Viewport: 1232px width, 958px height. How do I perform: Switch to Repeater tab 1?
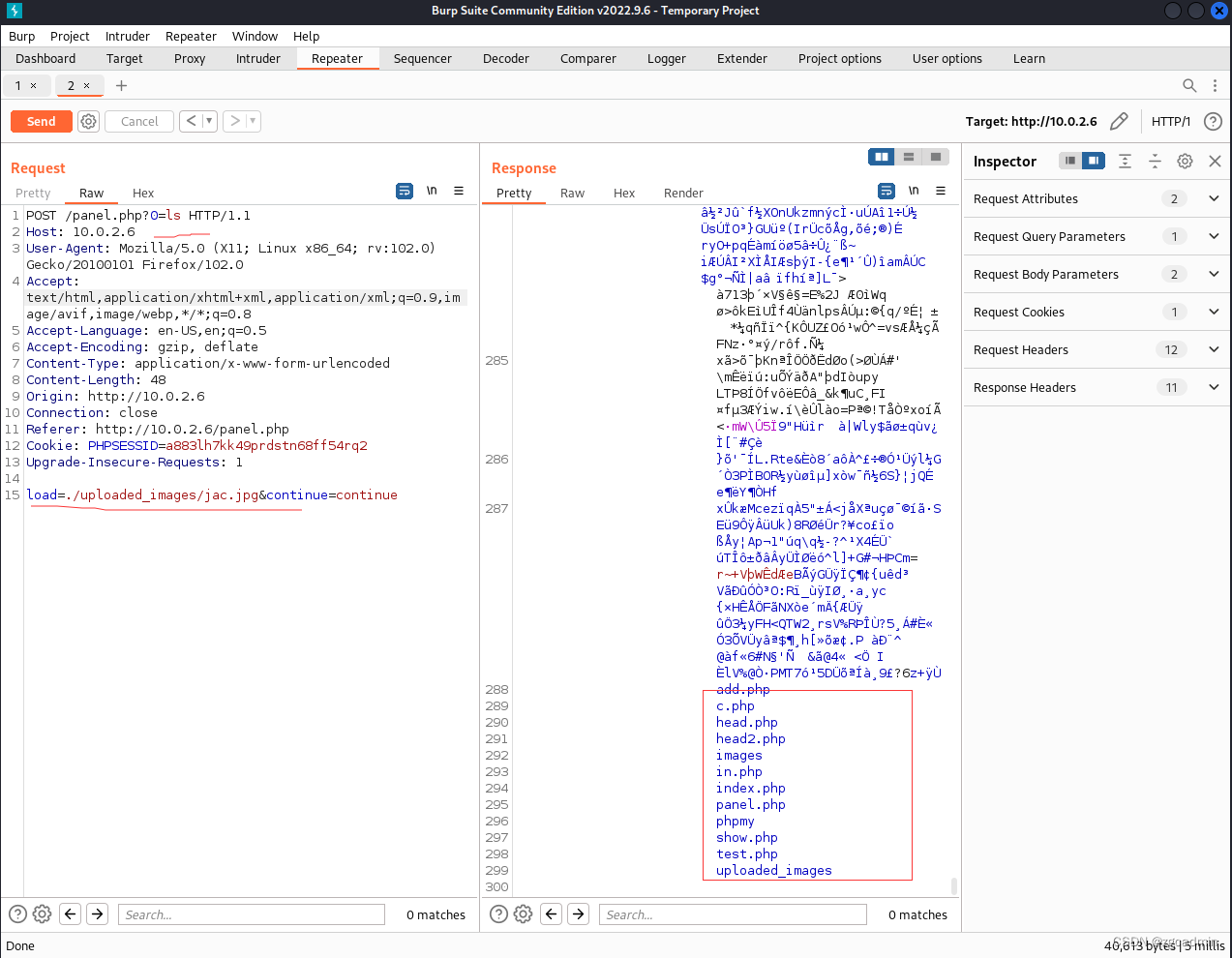pos(17,85)
